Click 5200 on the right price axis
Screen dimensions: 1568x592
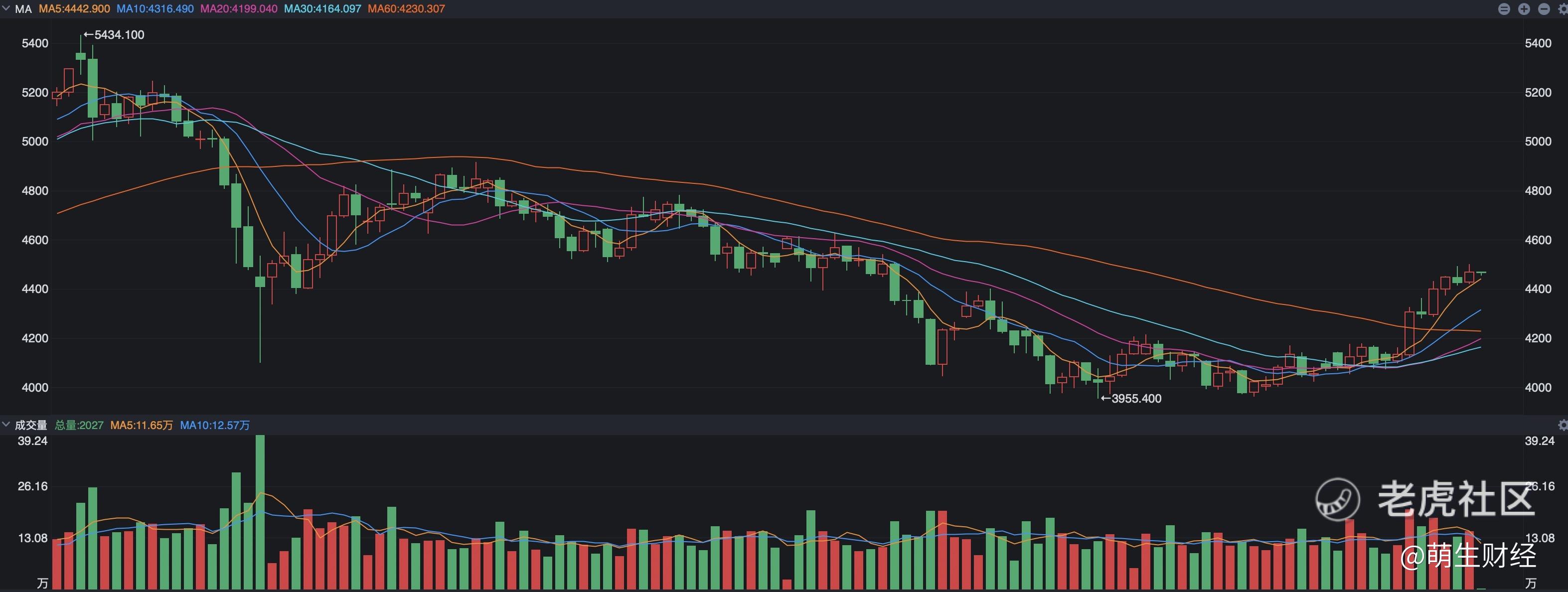point(1538,93)
